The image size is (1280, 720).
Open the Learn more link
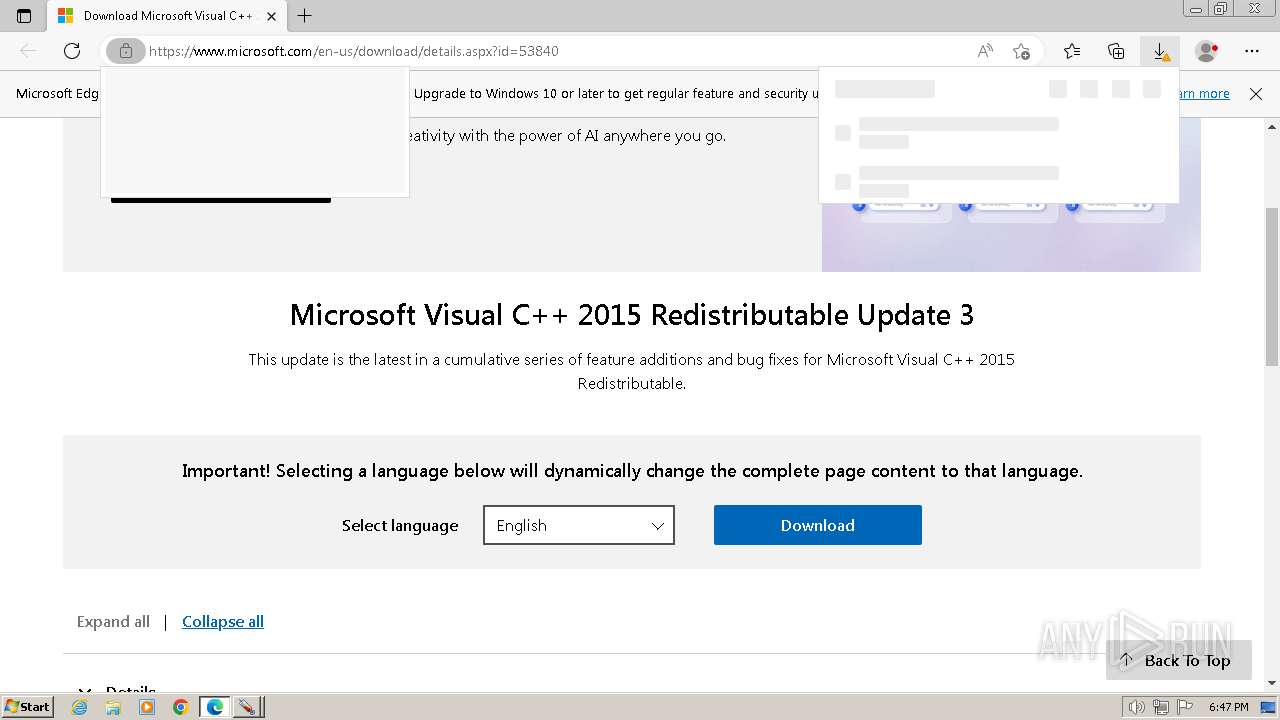pyautogui.click(x=1205, y=94)
